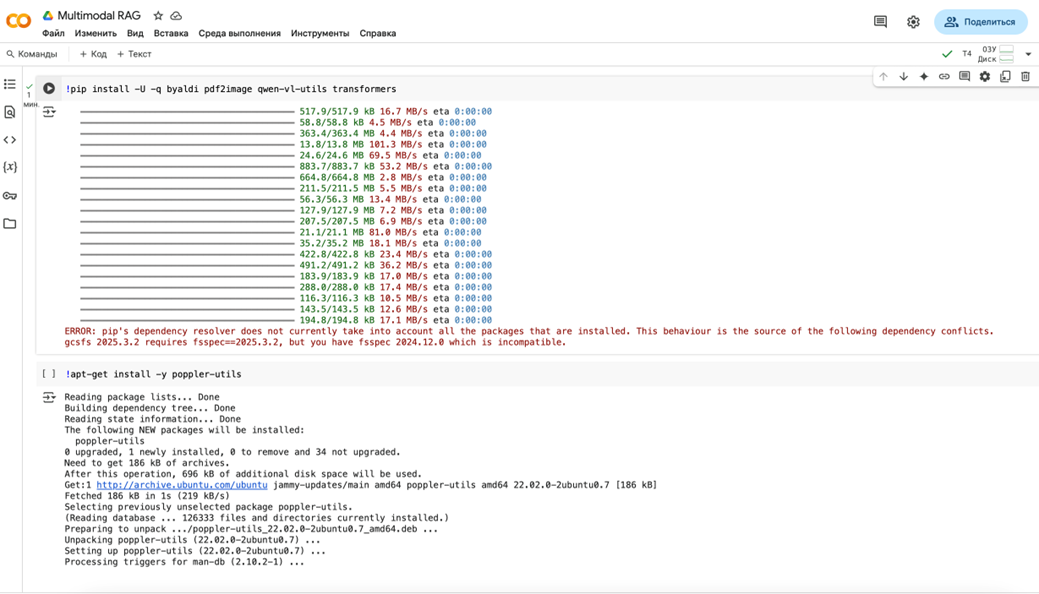The height and width of the screenshot is (594, 1039).
Task: Open Colab settings gear in header
Action: coord(913,22)
